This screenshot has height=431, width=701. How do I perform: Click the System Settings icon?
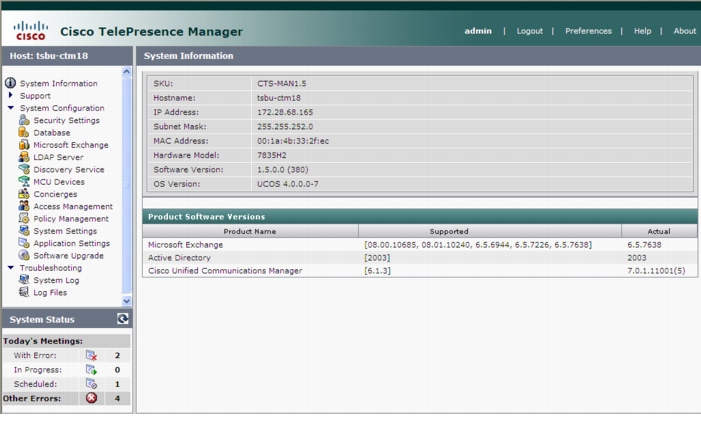(24, 231)
